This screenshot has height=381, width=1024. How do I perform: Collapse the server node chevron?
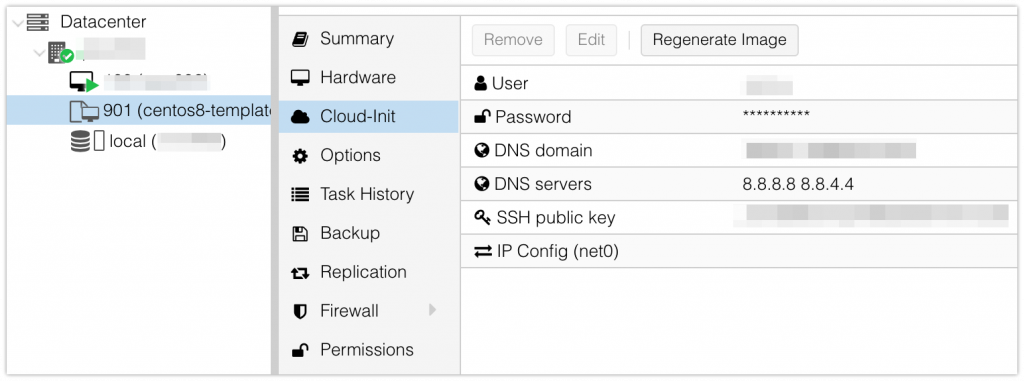pyautogui.click(x=40, y=52)
